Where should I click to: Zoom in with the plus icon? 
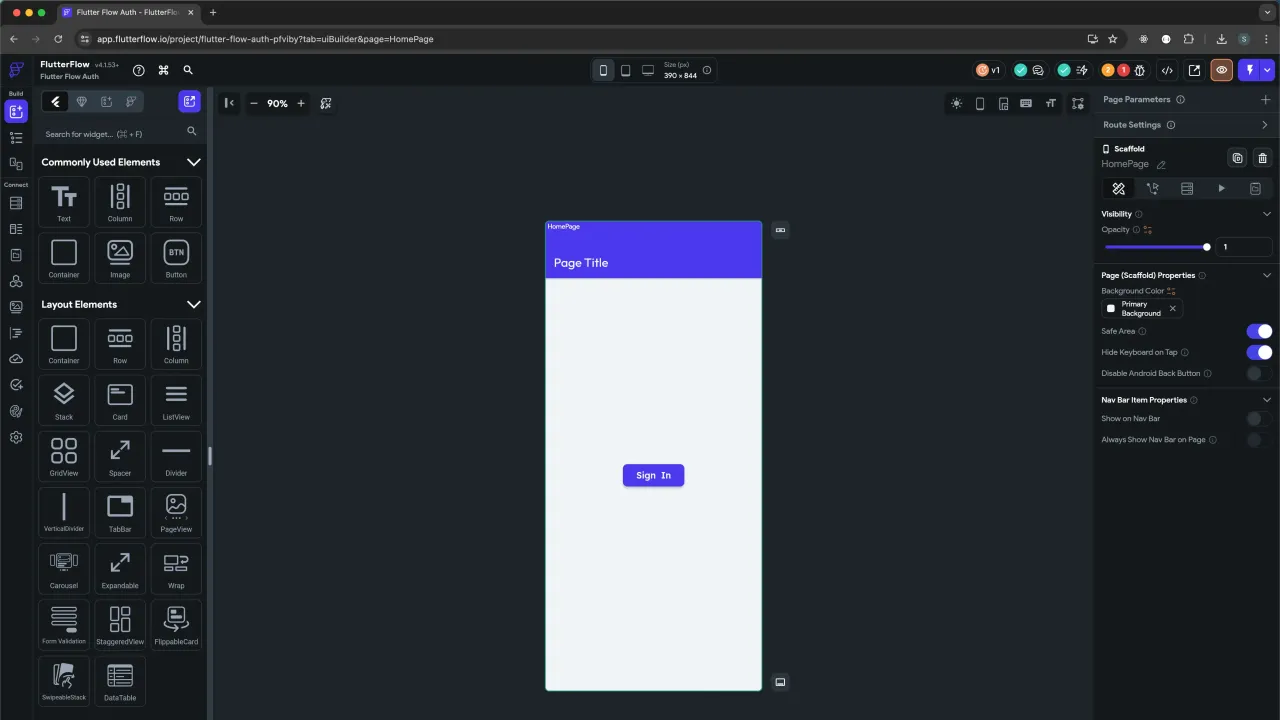(301, 103)
